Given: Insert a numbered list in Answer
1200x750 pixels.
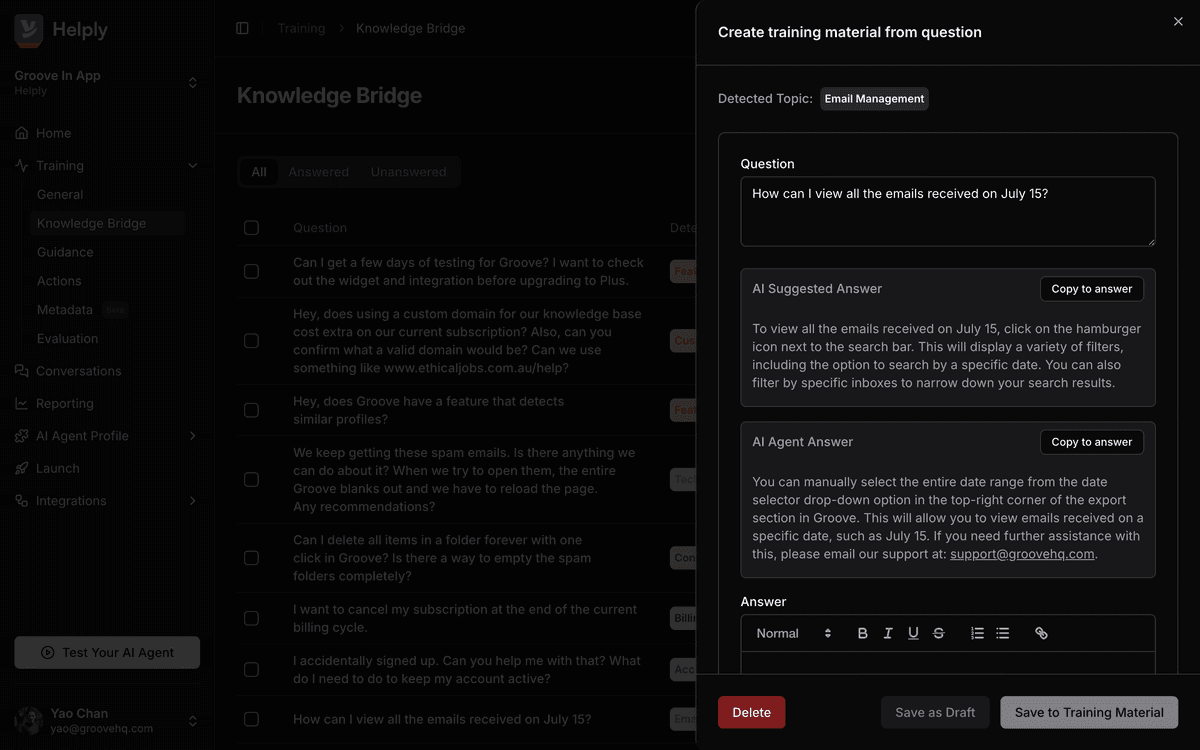Looking at the screenshot, I should point(977,633).
